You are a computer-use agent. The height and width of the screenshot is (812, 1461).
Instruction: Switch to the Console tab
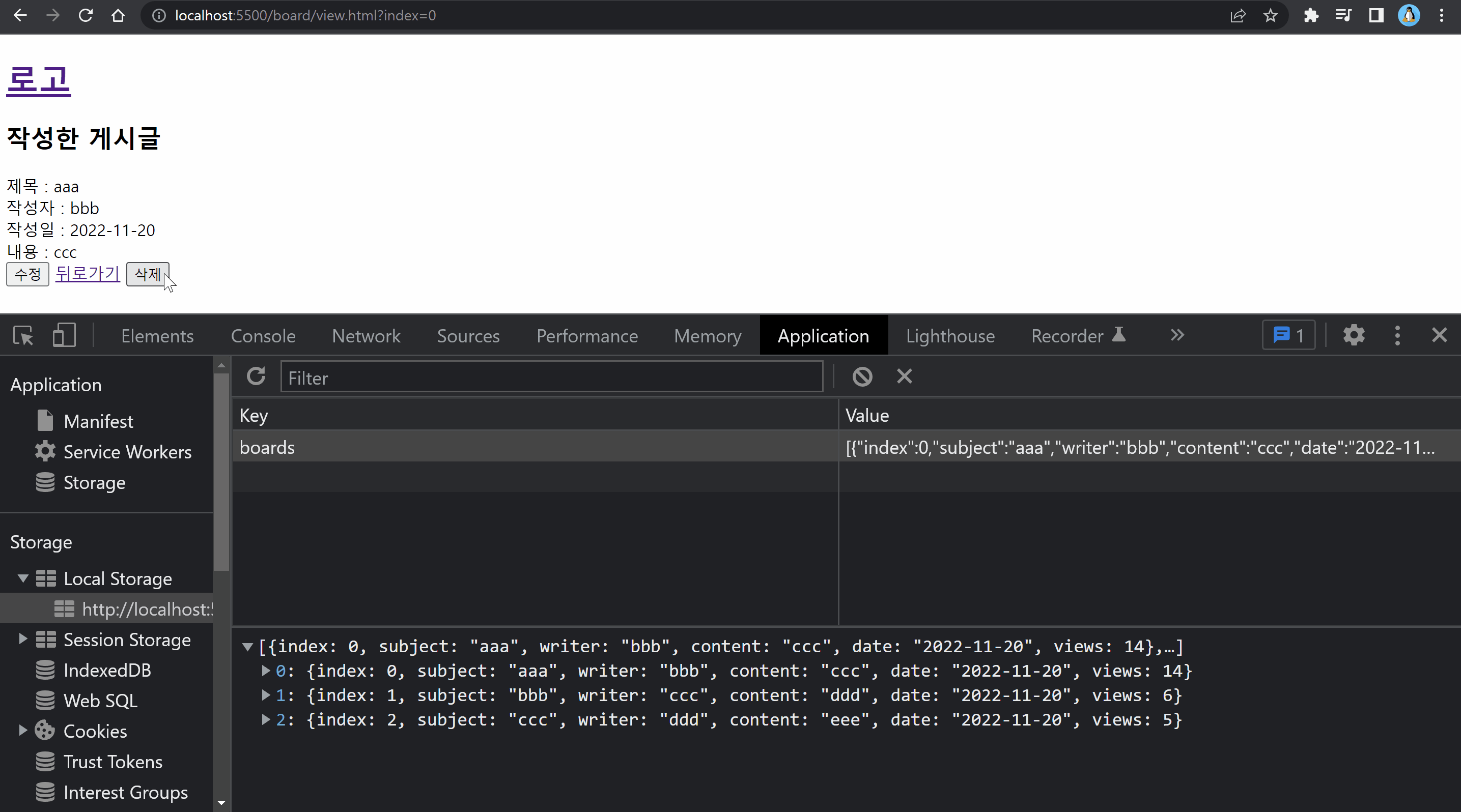tap(263, 335)
